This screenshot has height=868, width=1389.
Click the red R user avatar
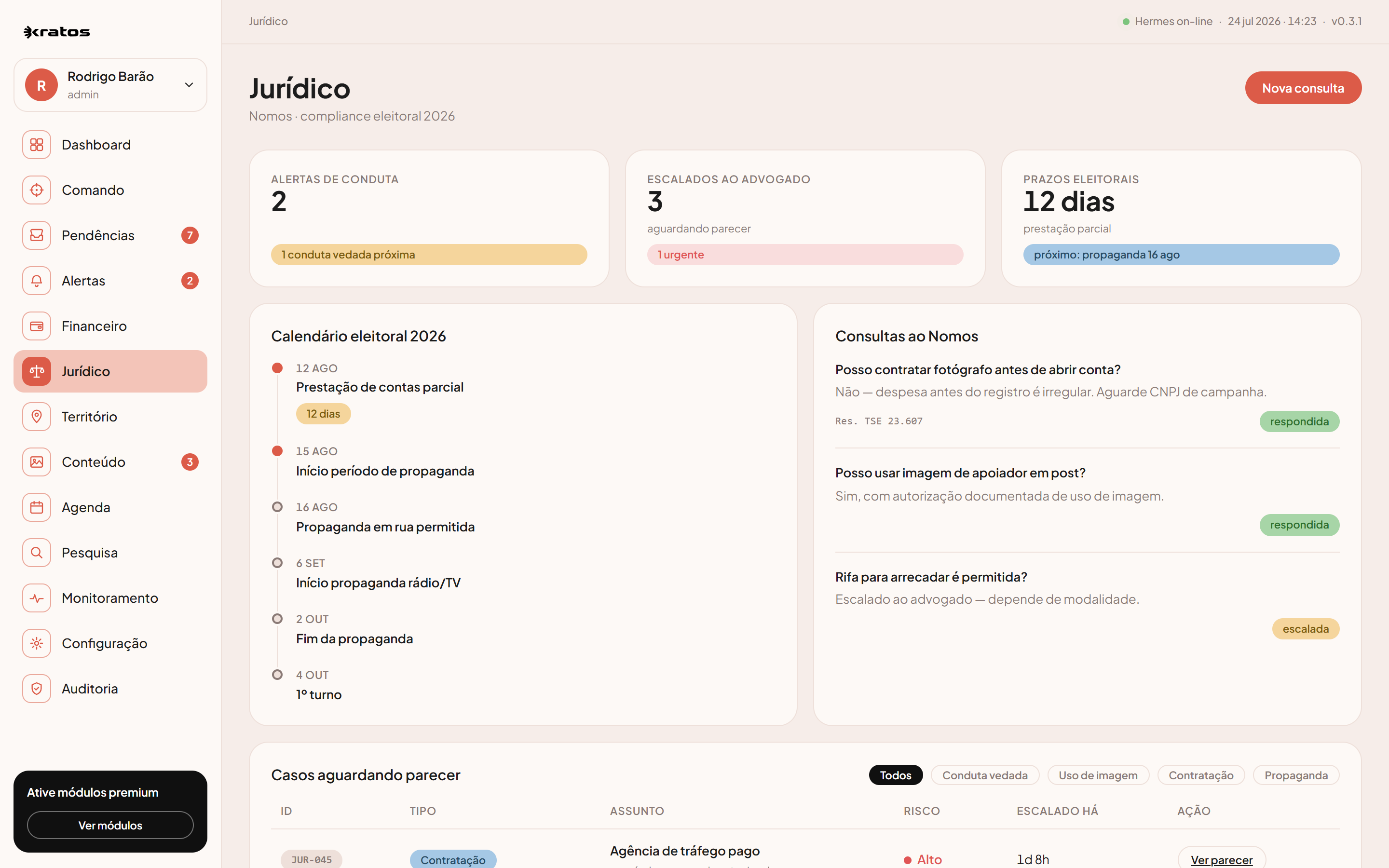tap(41, 85)
